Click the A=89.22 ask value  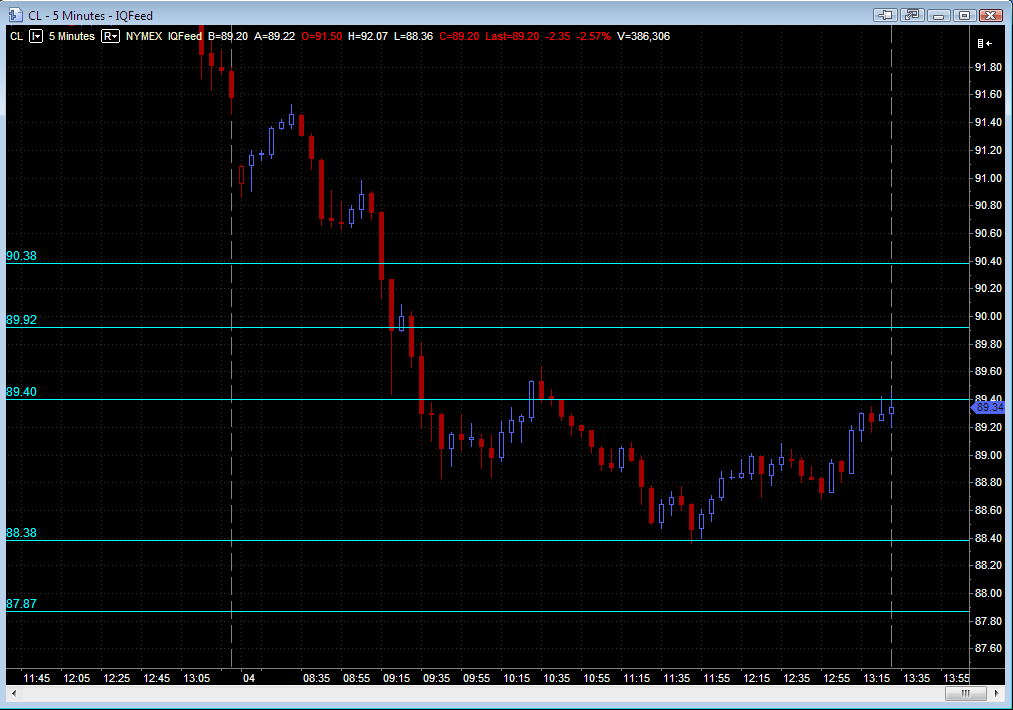click(x=275, y=36)
